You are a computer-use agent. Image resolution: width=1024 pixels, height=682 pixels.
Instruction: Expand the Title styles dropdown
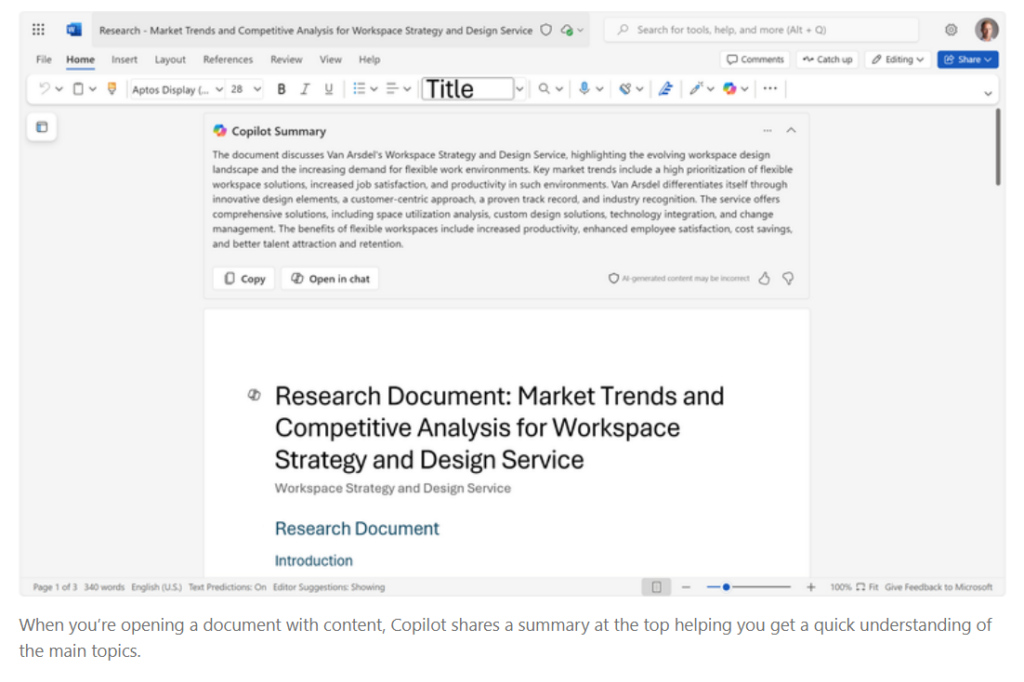(x=519, y=89)
